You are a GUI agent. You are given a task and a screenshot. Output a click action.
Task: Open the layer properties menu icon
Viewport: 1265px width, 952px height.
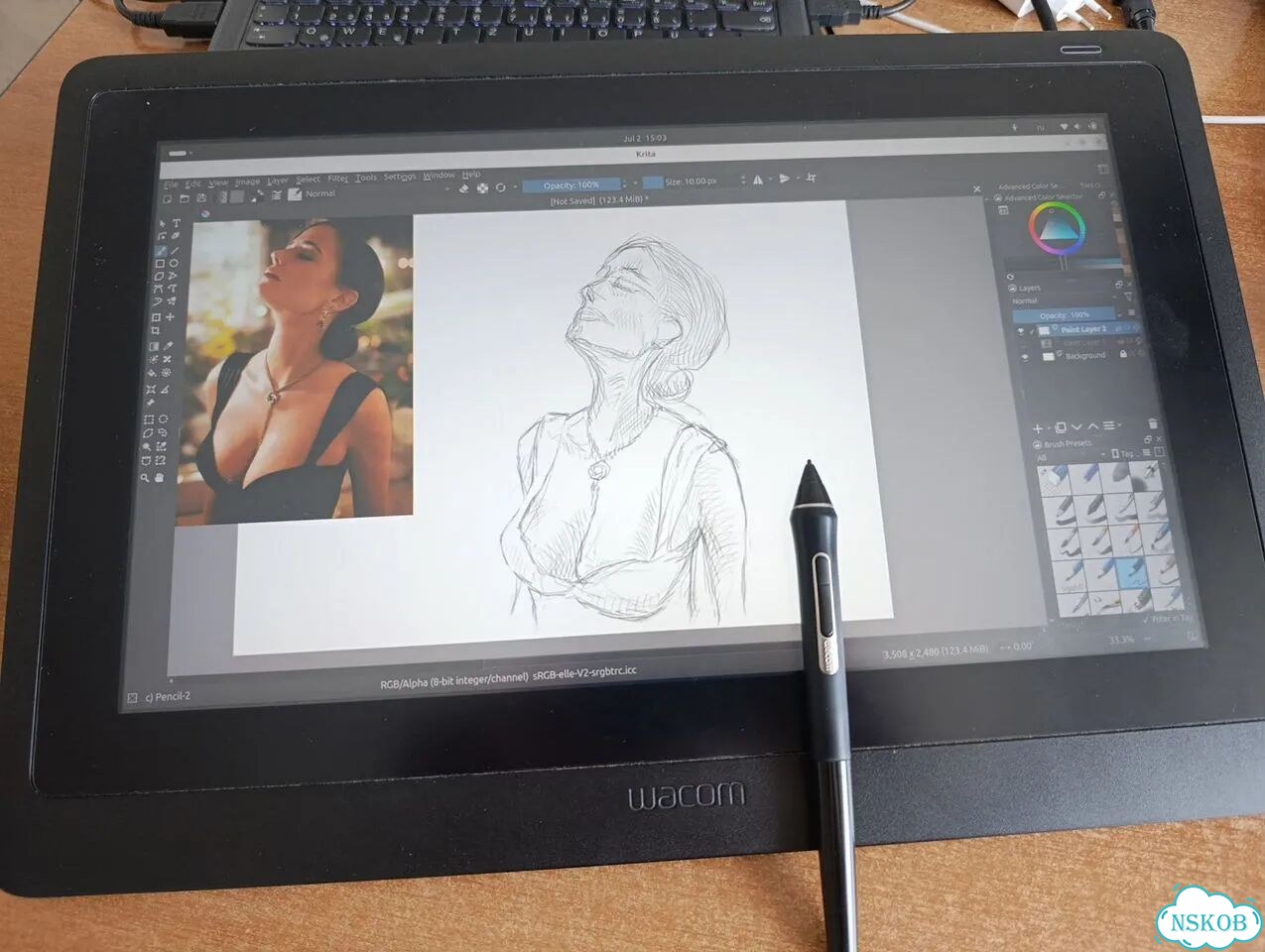(1109, 425)
